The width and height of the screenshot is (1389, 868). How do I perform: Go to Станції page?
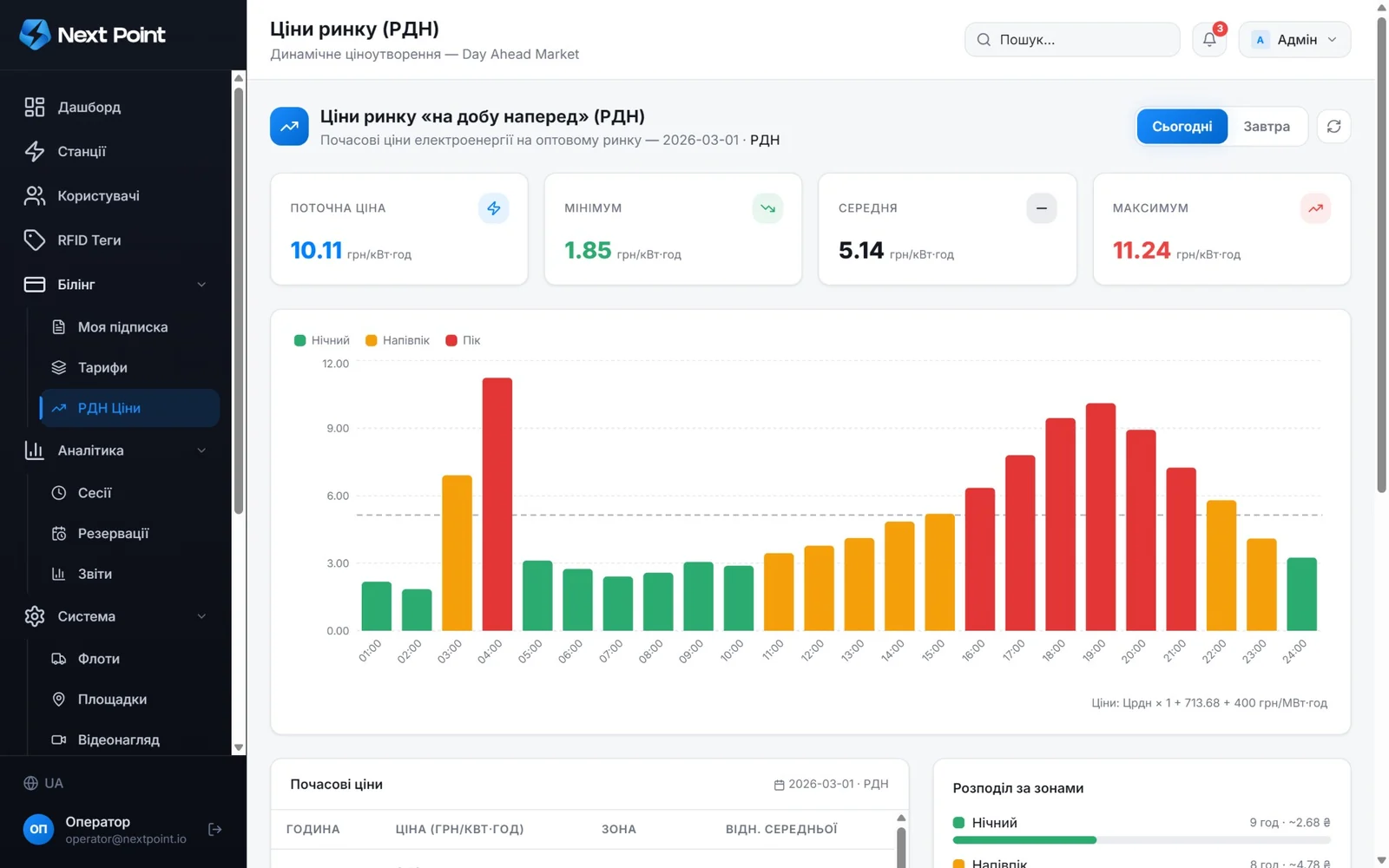[x=115, y=151]
